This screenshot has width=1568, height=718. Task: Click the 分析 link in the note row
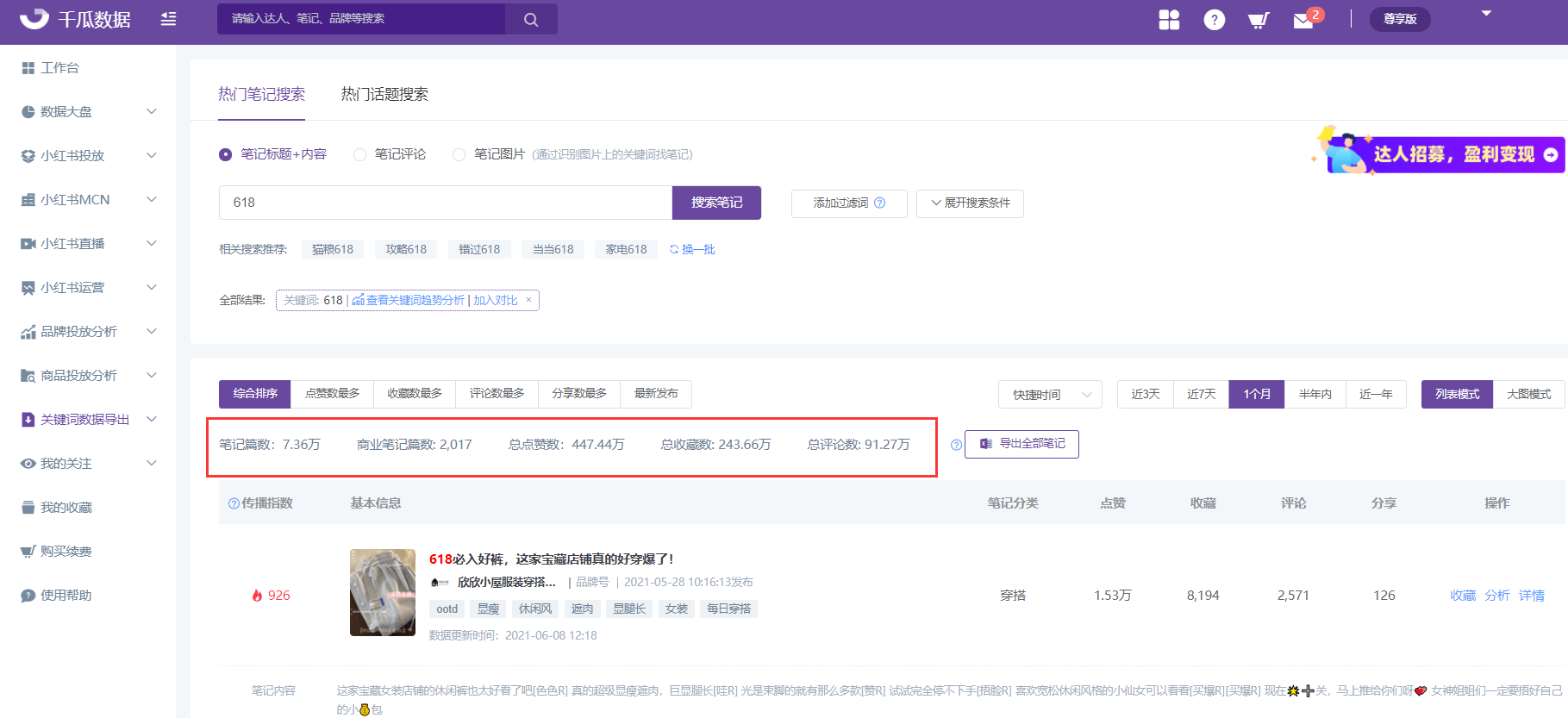tap(1497, 596)
